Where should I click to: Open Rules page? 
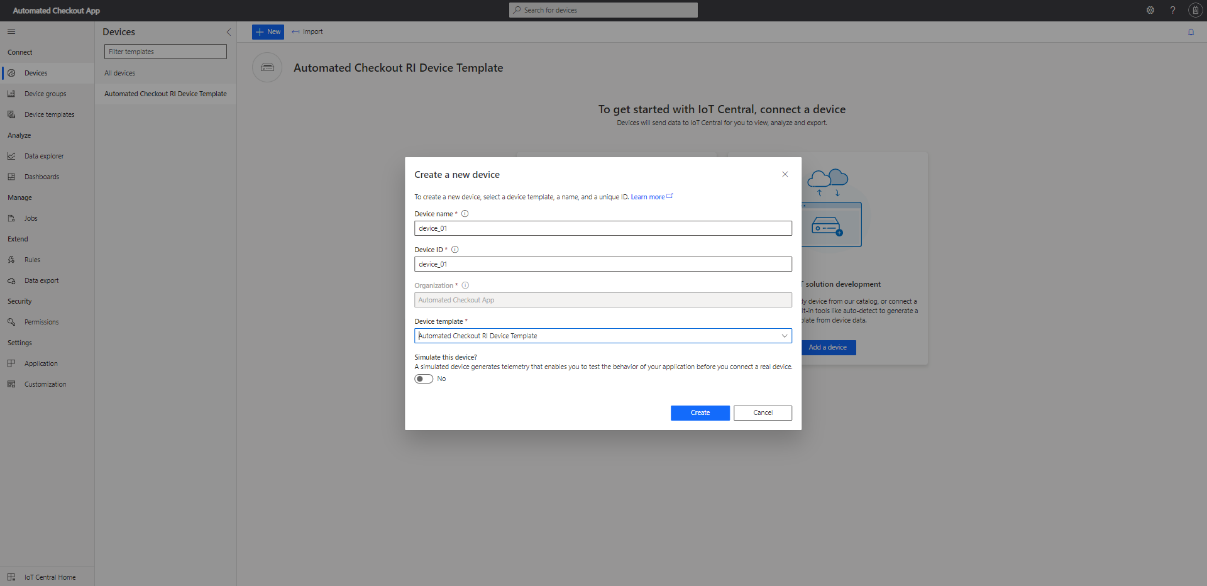(32, 260)
